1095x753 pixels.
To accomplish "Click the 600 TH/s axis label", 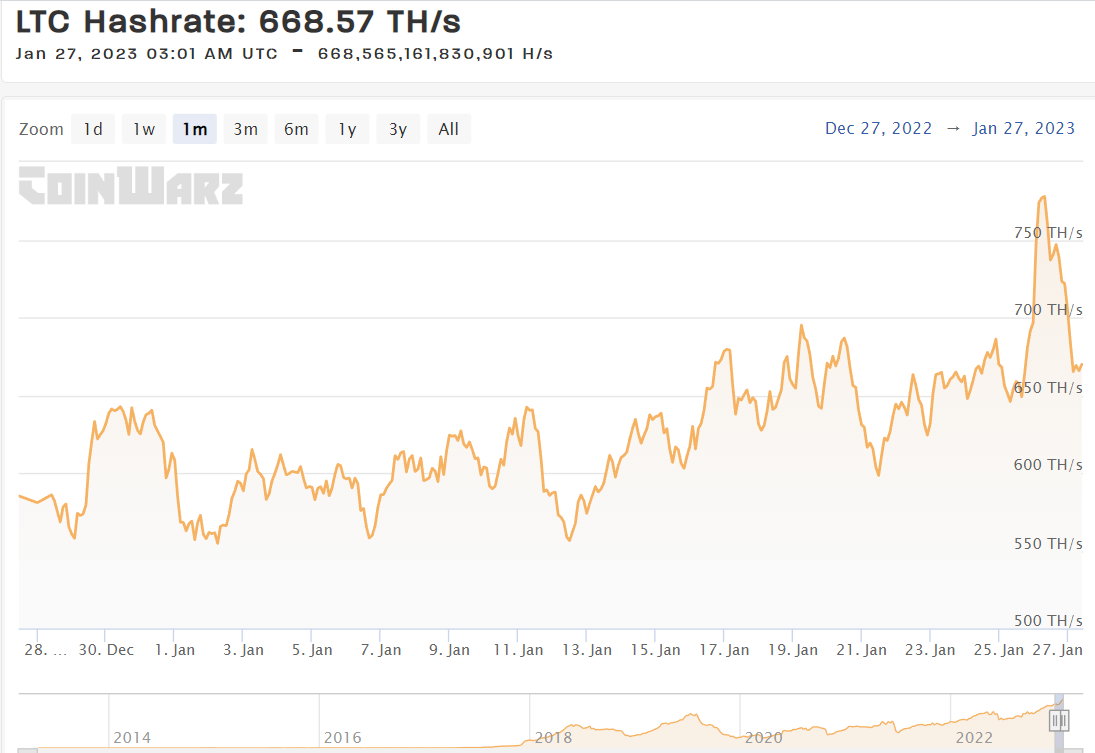I will pyautogui.click(x=1048, y=465).
